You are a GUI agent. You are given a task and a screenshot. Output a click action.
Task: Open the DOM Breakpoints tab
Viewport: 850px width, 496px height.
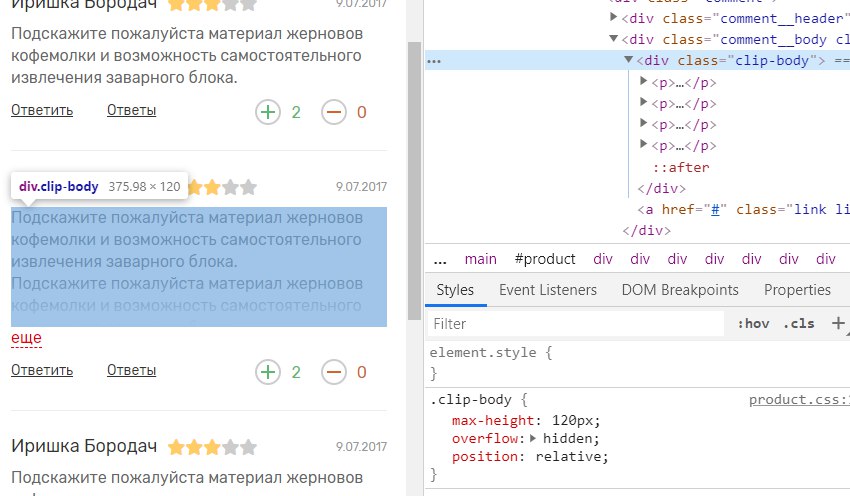[680, 290]
